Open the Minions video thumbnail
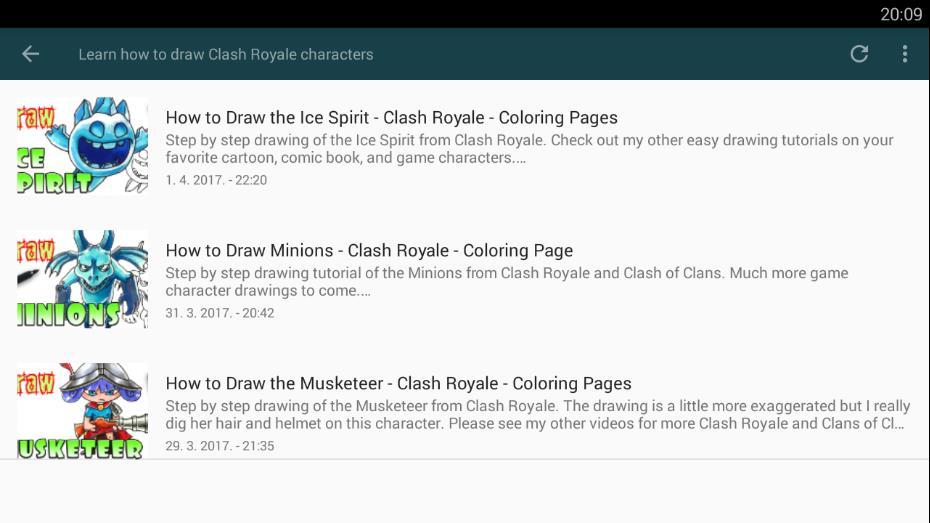 (82, 279)
